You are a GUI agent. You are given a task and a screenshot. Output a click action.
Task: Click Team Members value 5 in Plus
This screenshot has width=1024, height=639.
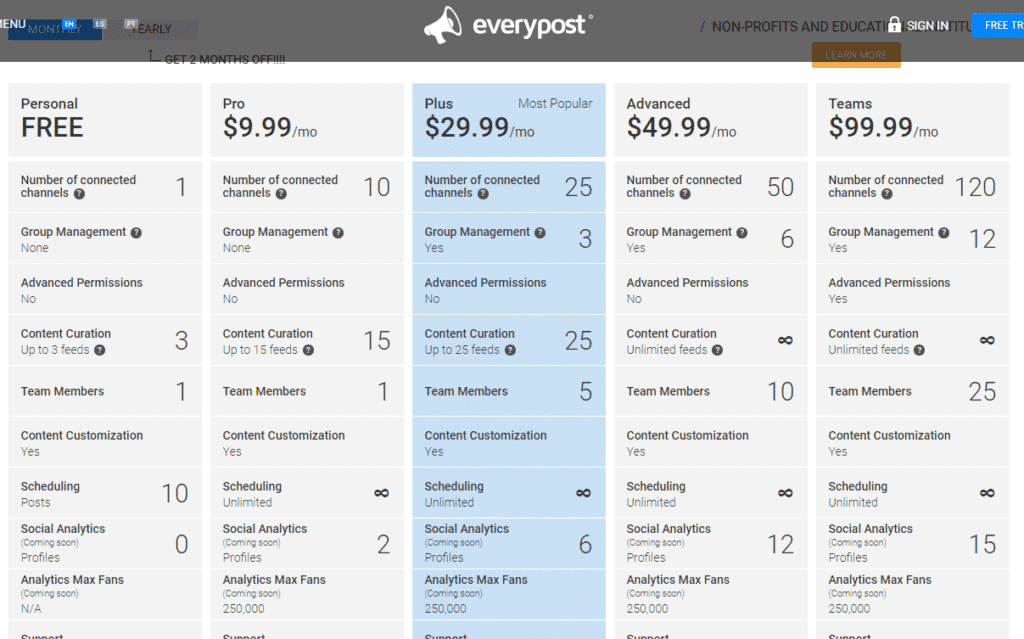[x=586, y=391]
